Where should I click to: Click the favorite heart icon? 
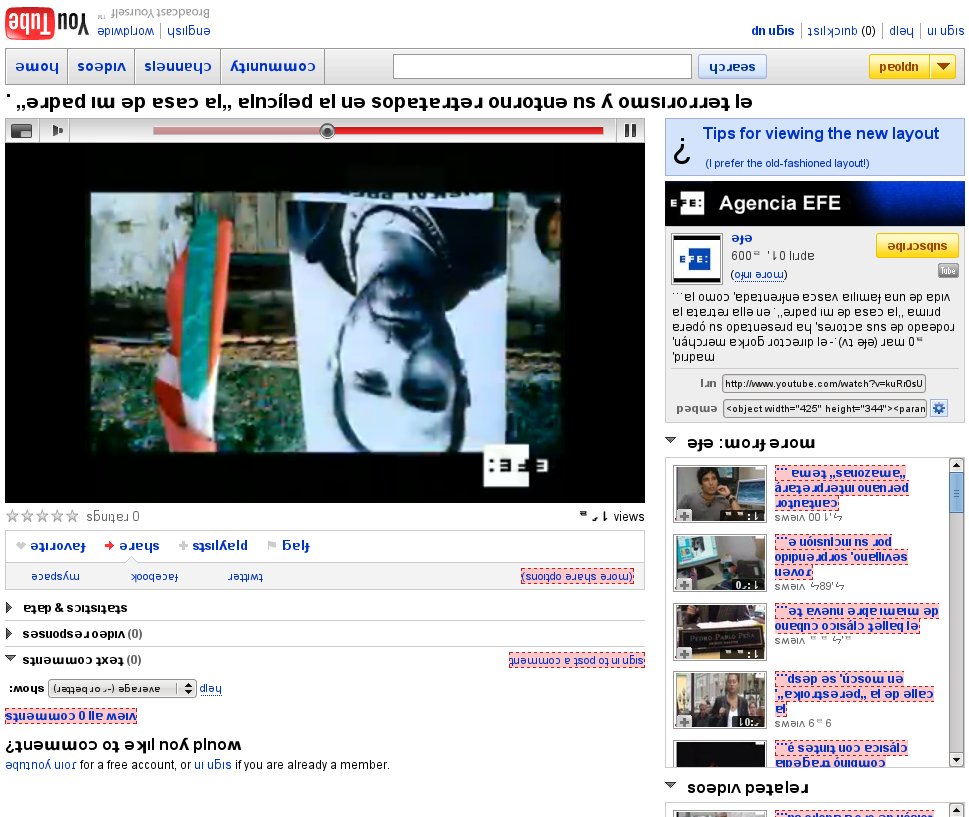pos(21,546)
